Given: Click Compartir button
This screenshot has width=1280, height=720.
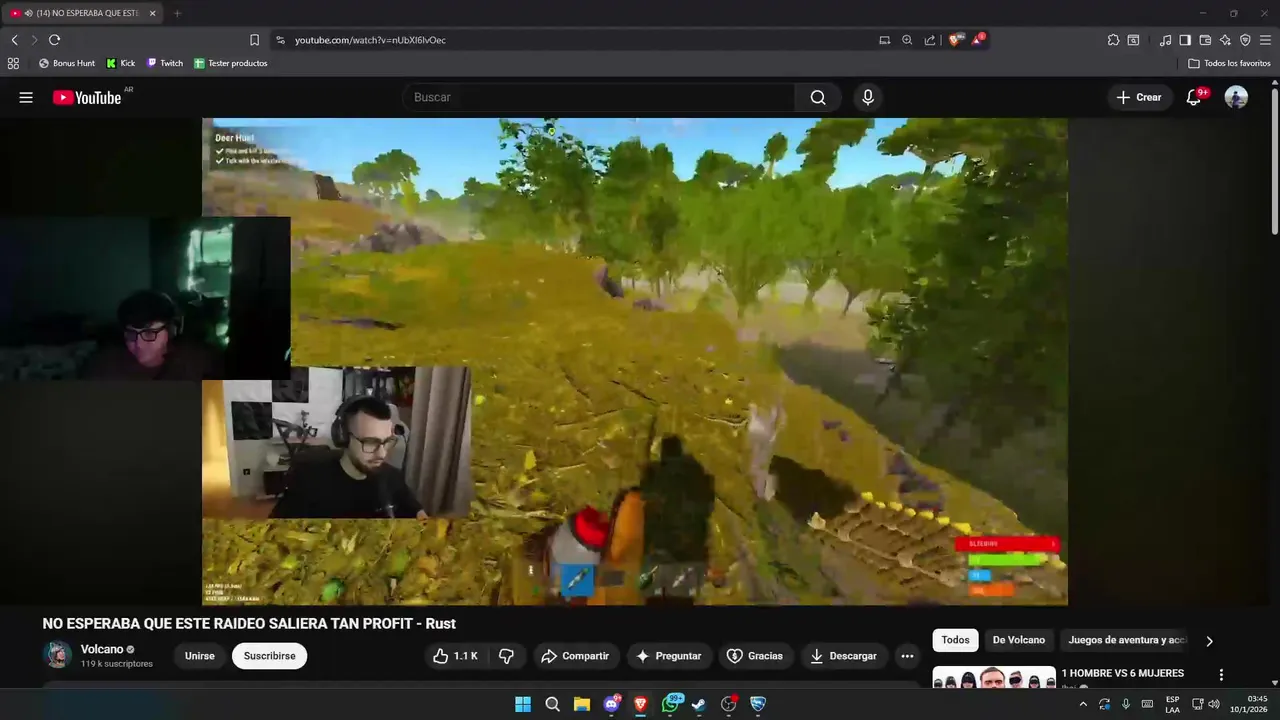Looking at the screenshot, I should click(x=575, y=656).
